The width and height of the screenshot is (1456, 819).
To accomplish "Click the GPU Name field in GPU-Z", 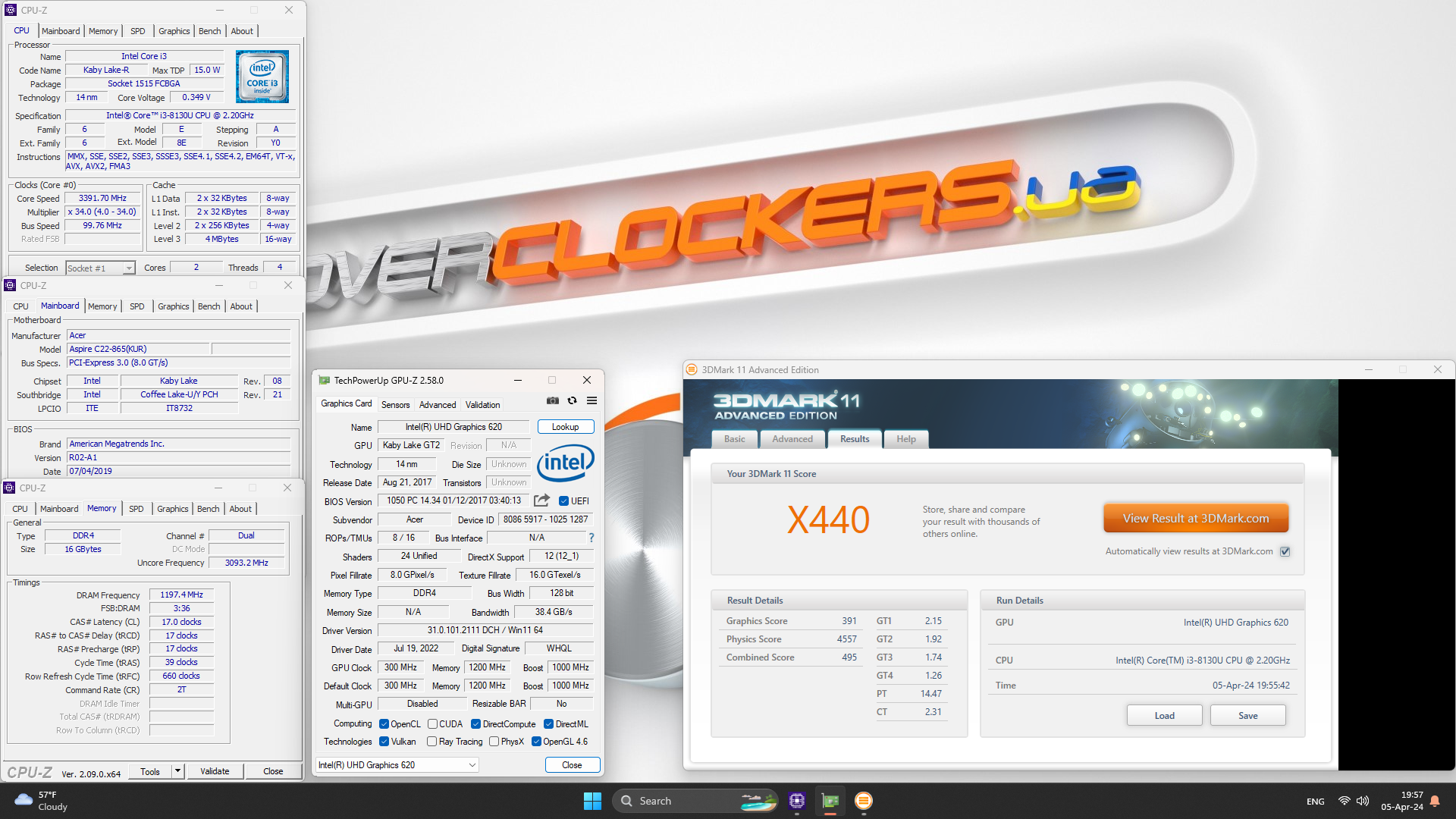I will tap(453, 427).
